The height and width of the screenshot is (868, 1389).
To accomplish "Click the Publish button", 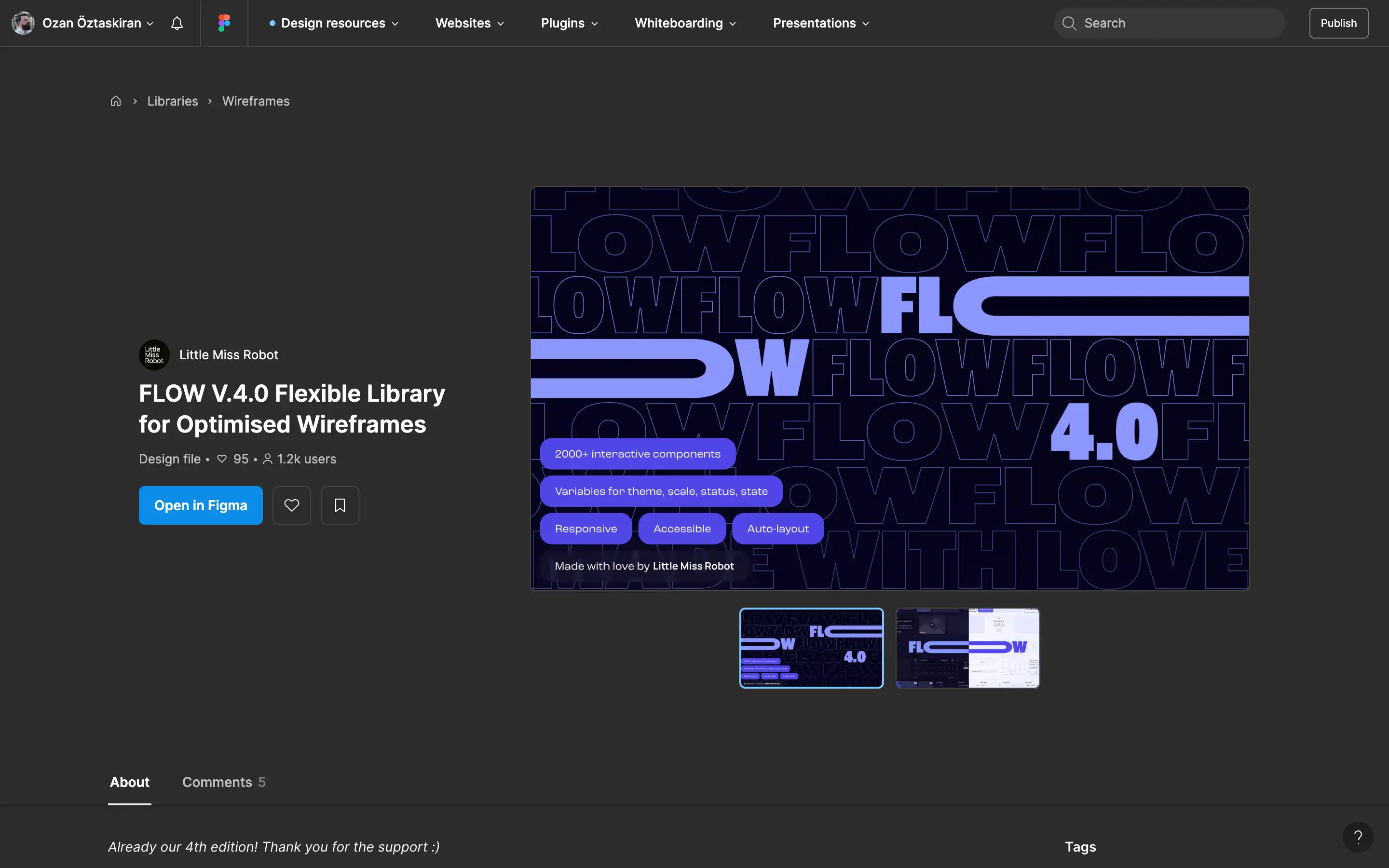I will pyautogui.click(x=1338, y=23).
